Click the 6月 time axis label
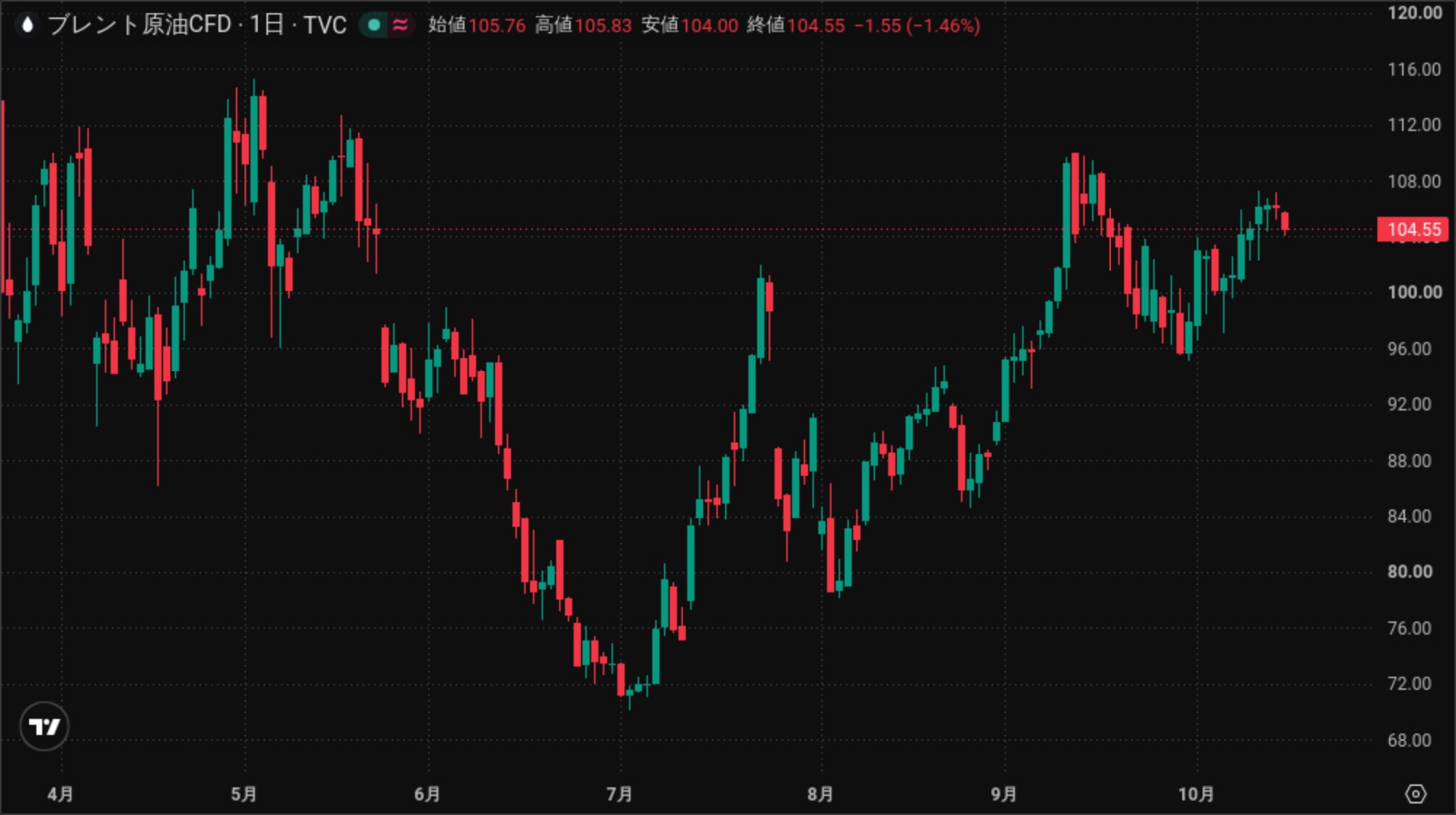The height and width of the screenshot is (815, 1456). (427, 794)
